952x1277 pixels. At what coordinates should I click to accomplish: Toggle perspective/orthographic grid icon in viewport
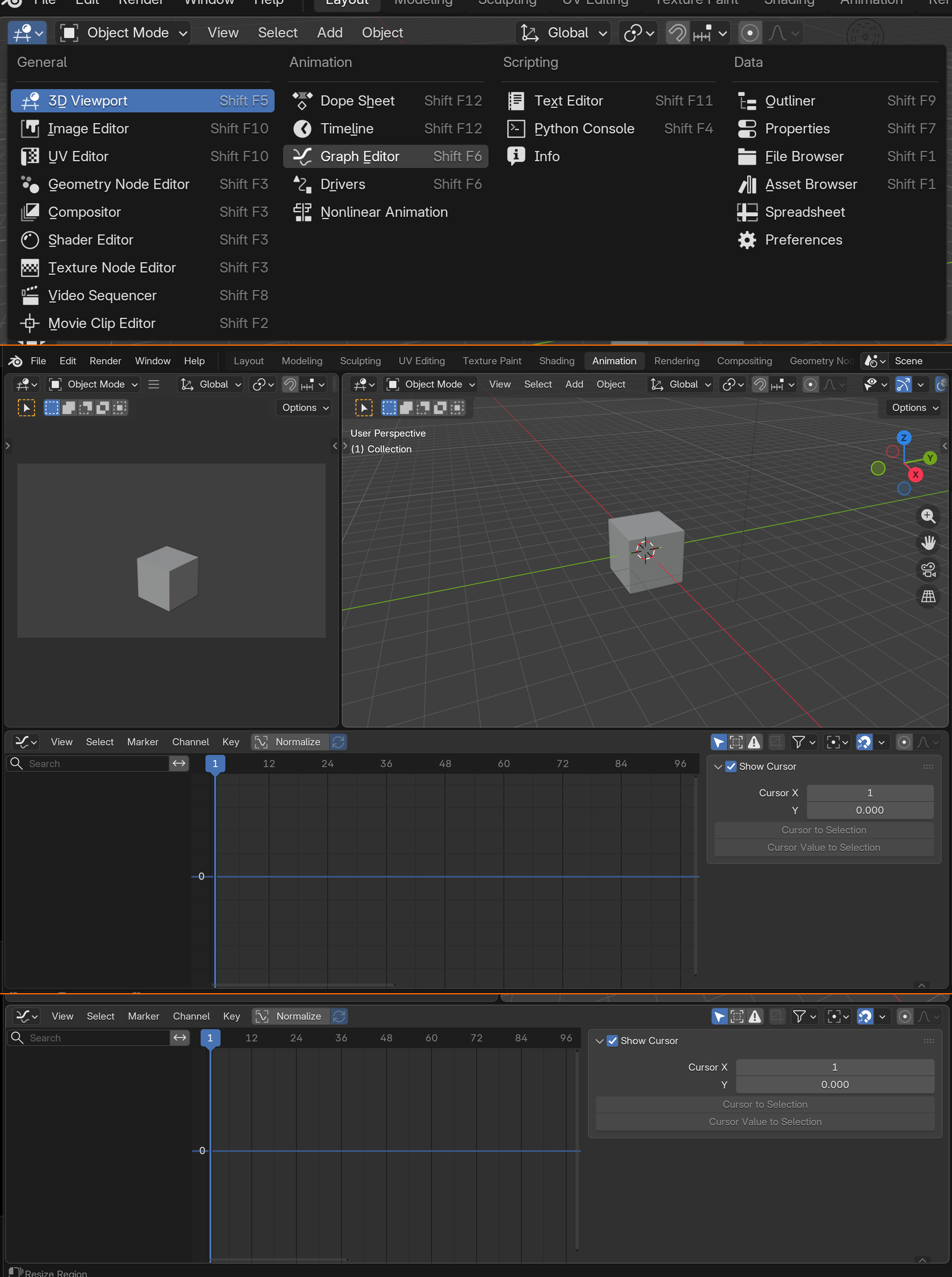point(928,596)
